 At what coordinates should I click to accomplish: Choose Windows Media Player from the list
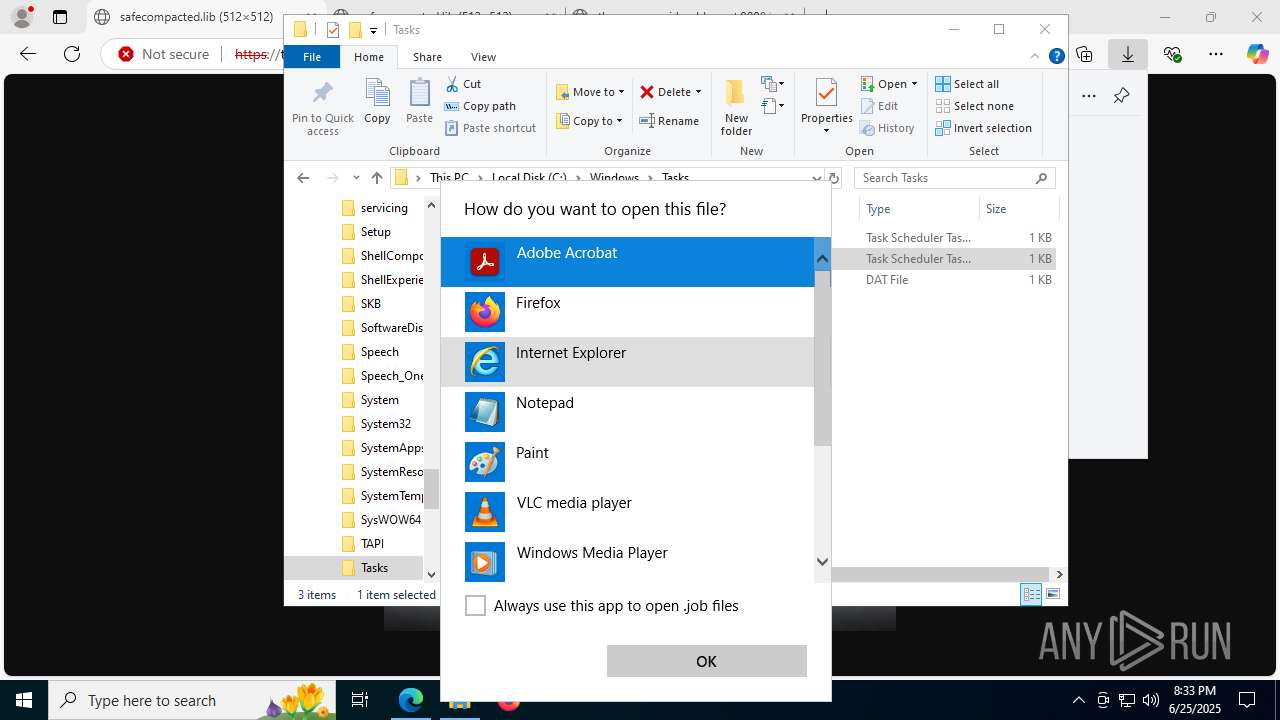pos(627,560)
